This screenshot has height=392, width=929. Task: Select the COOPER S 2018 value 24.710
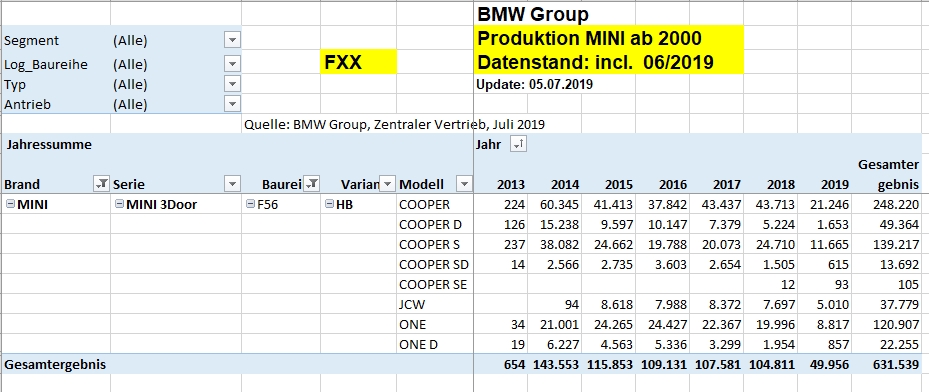(x=776, y=245)
